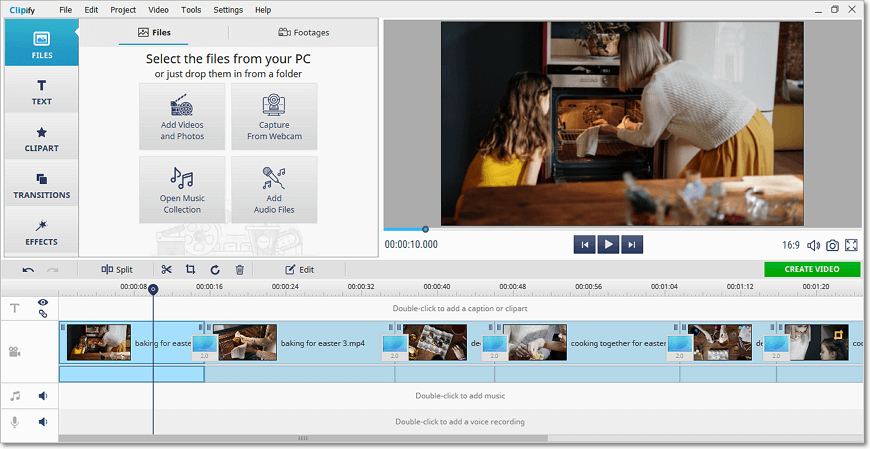Screen dimensions: 870x449
Task: Click the crop marker on last clip
Action: pyautogui.click(x=838, y=335)
